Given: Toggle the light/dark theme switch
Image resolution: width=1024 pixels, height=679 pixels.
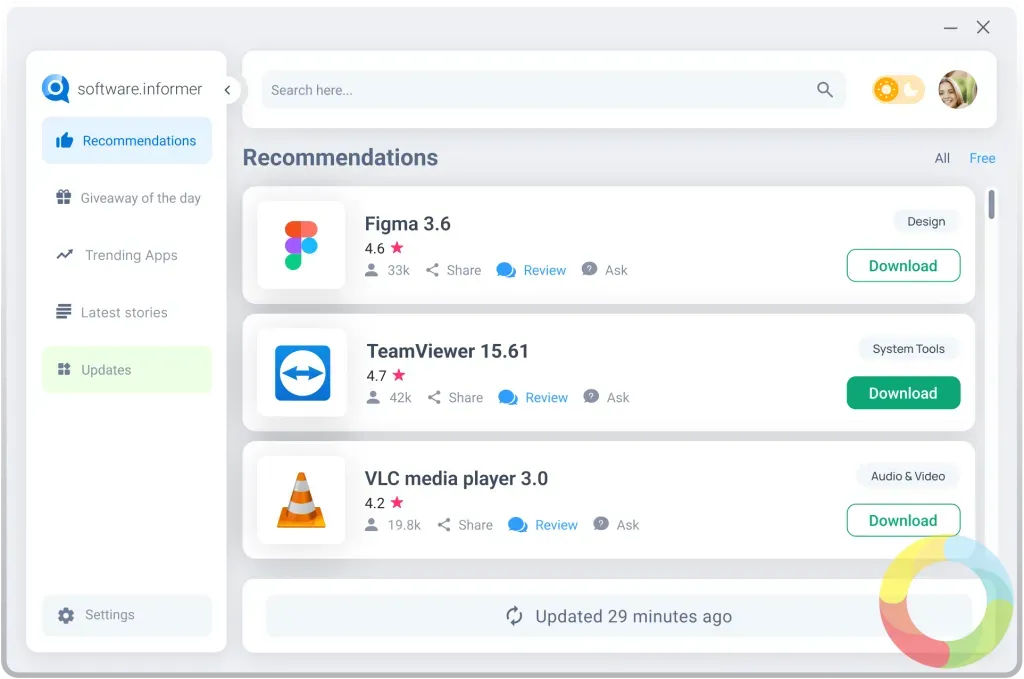Looking at the screenshot, I should click(899, 89).
